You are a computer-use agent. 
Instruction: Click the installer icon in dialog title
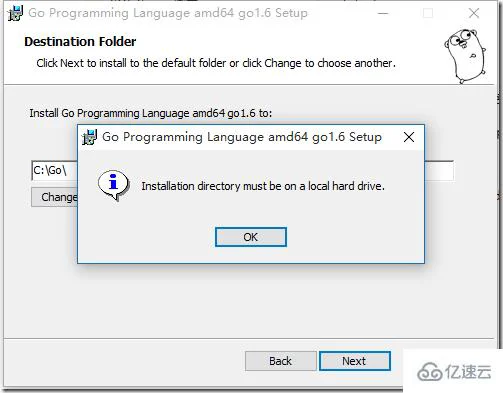(89, 137)
